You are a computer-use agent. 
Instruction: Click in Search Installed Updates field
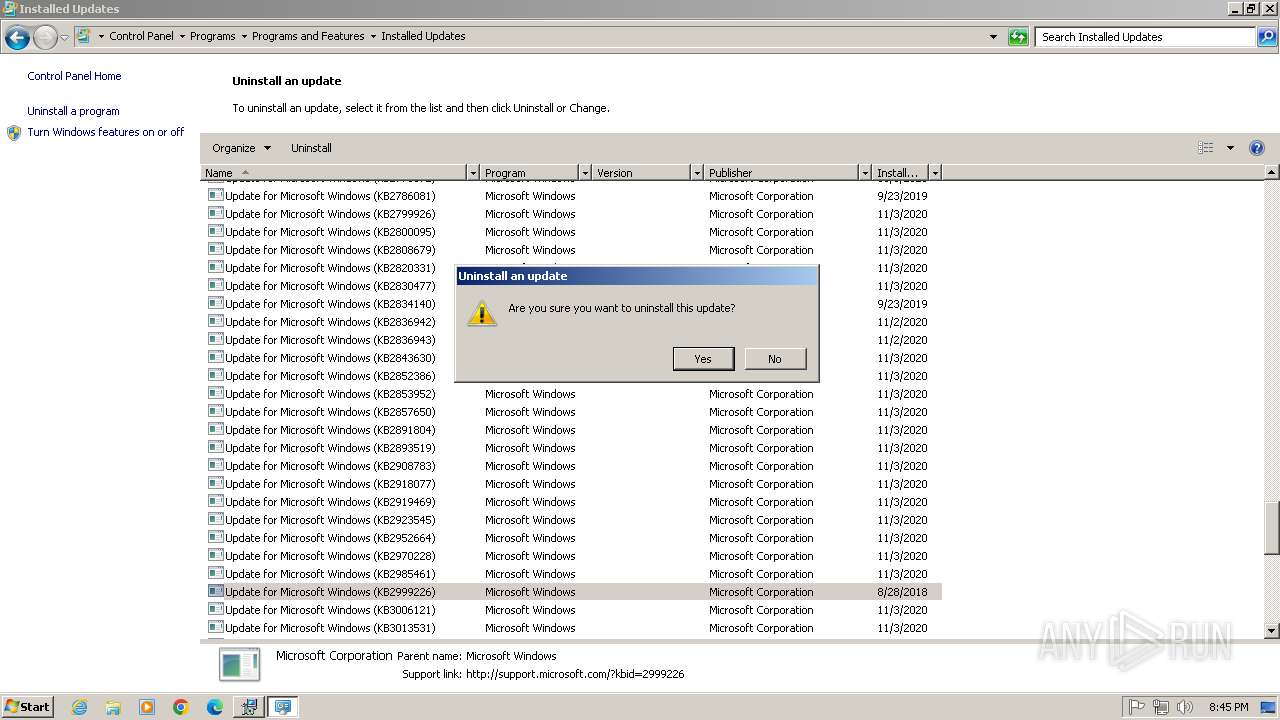[x=1146, y=37]
